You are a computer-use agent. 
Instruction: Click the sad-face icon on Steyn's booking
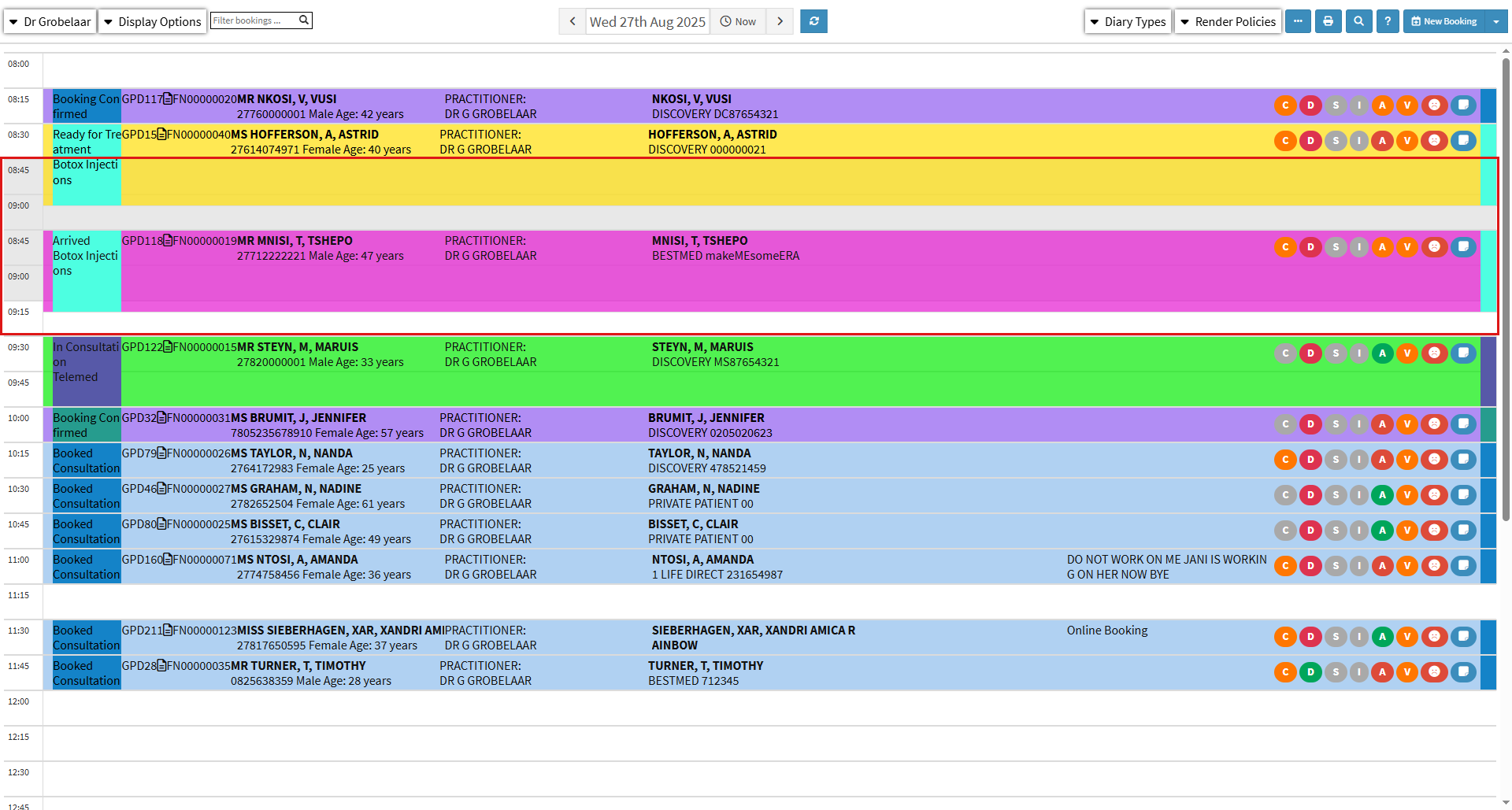(x=1434, y=353)
